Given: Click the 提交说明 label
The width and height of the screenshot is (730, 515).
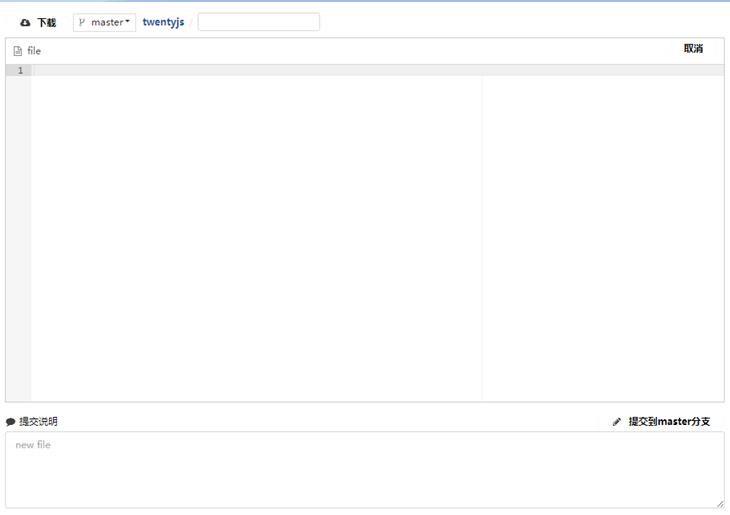Looking at the screenshot, I should click(38, 421).
